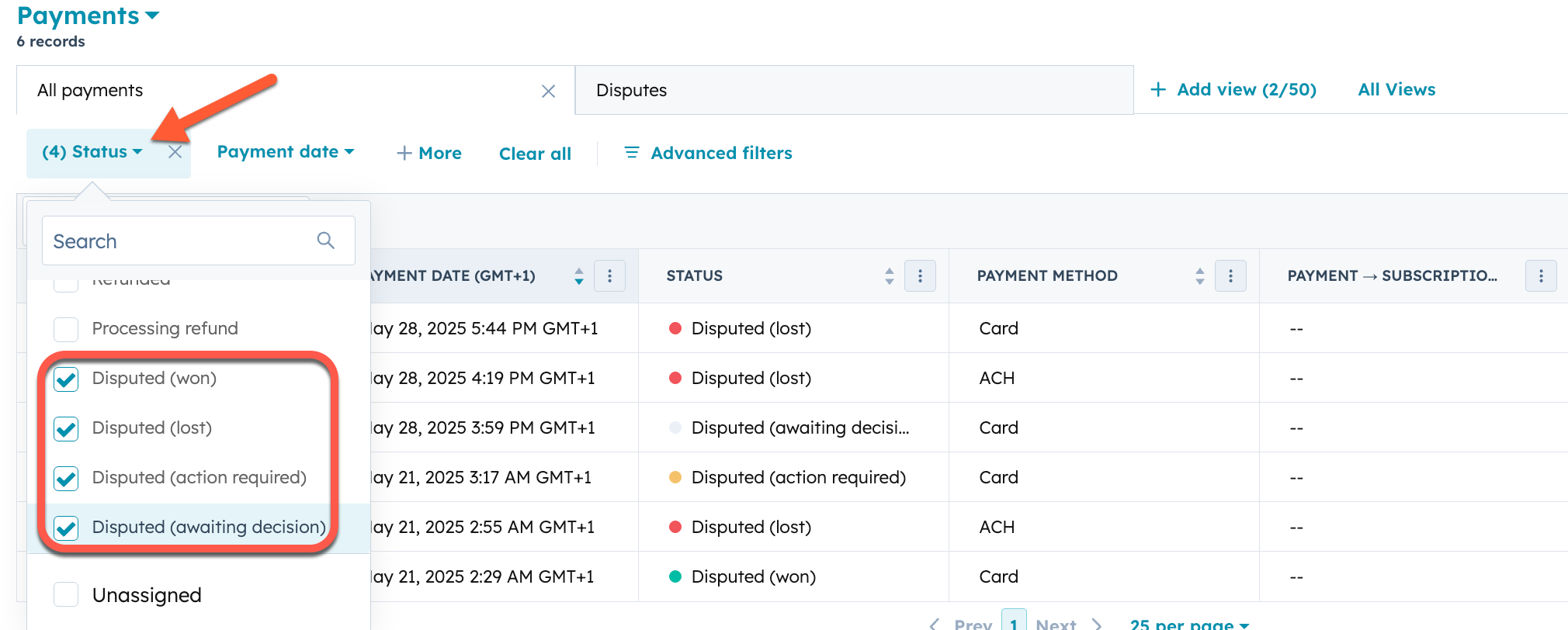The height and width of the screenshot is (630, 1568).
Task: Uncheck Disputed (action required) status
Action: 66,478
